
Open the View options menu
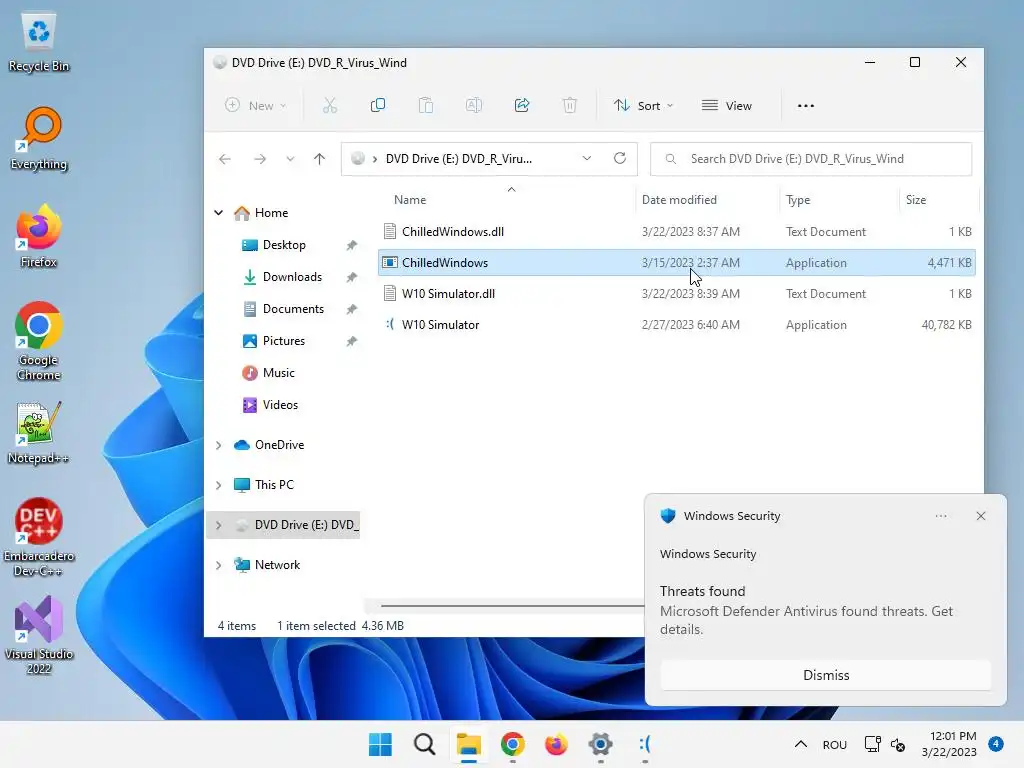tap(727, 105)
